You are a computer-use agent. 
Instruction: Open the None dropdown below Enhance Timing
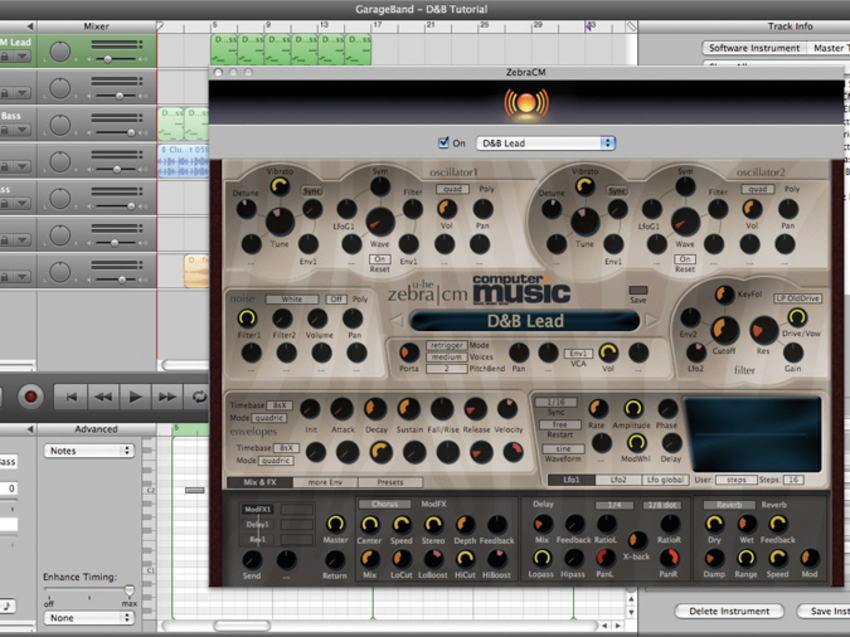click(89, 617)
